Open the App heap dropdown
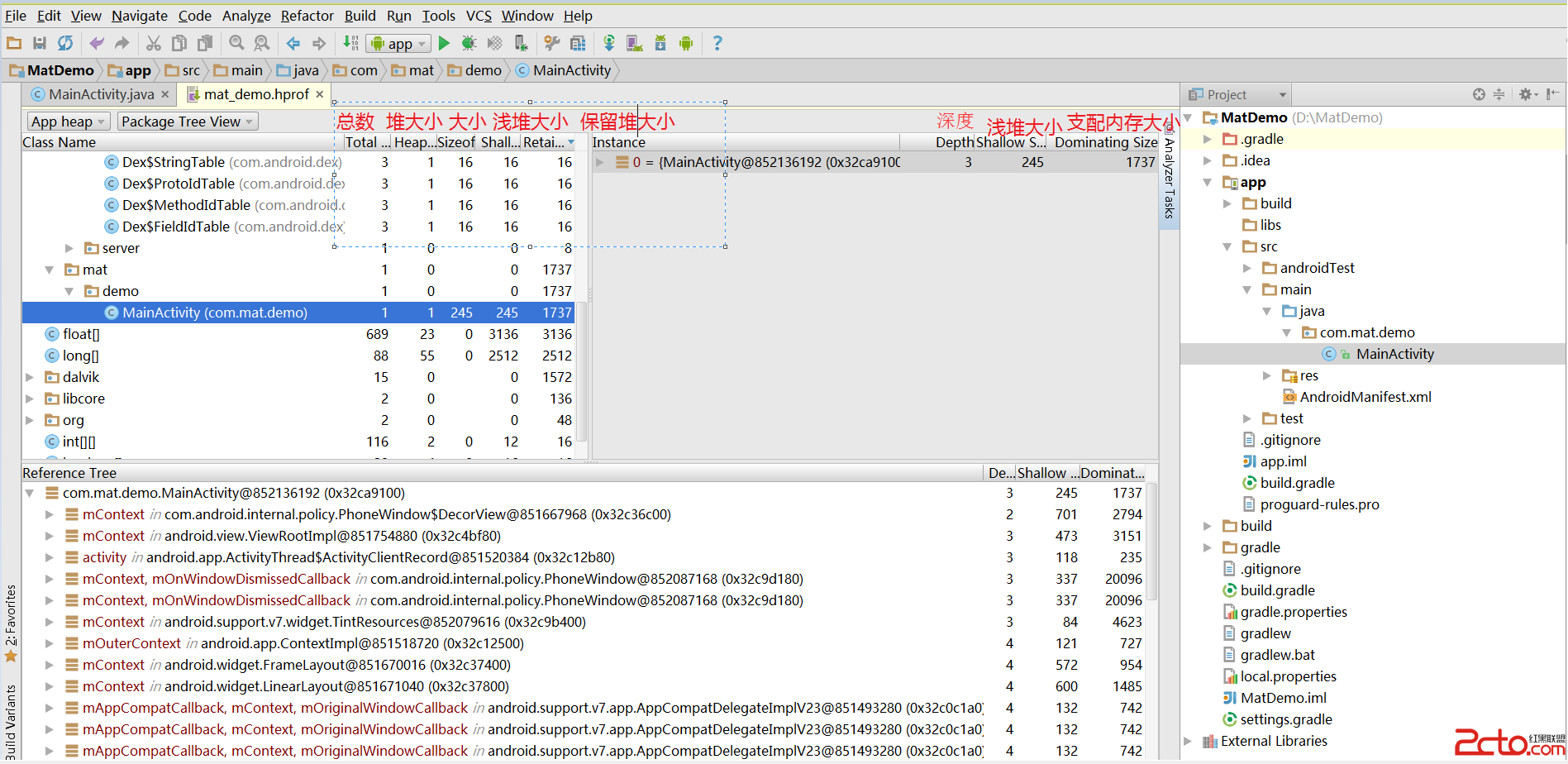The image size is (1568, 764). (x=68, y=122)
